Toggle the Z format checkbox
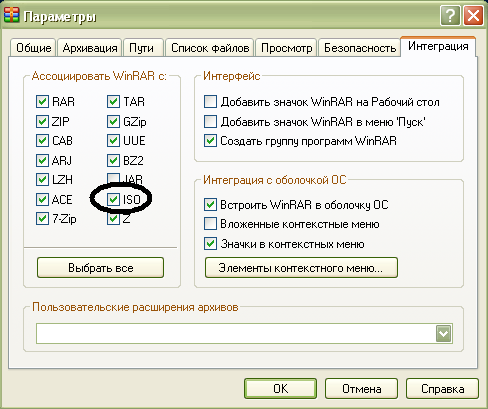488x409 pixels. [113, 219]
